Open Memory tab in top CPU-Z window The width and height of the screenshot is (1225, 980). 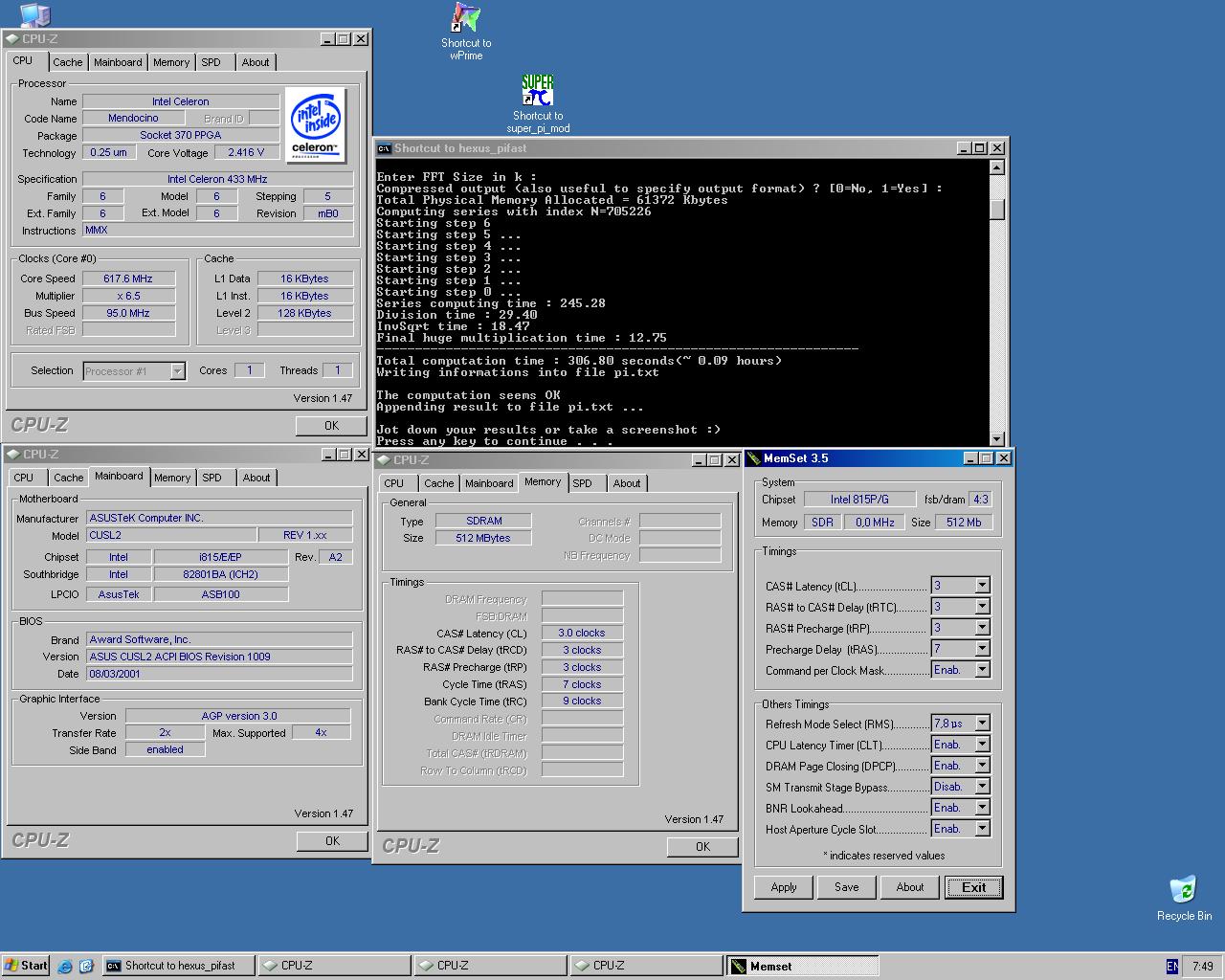point(171,62)
